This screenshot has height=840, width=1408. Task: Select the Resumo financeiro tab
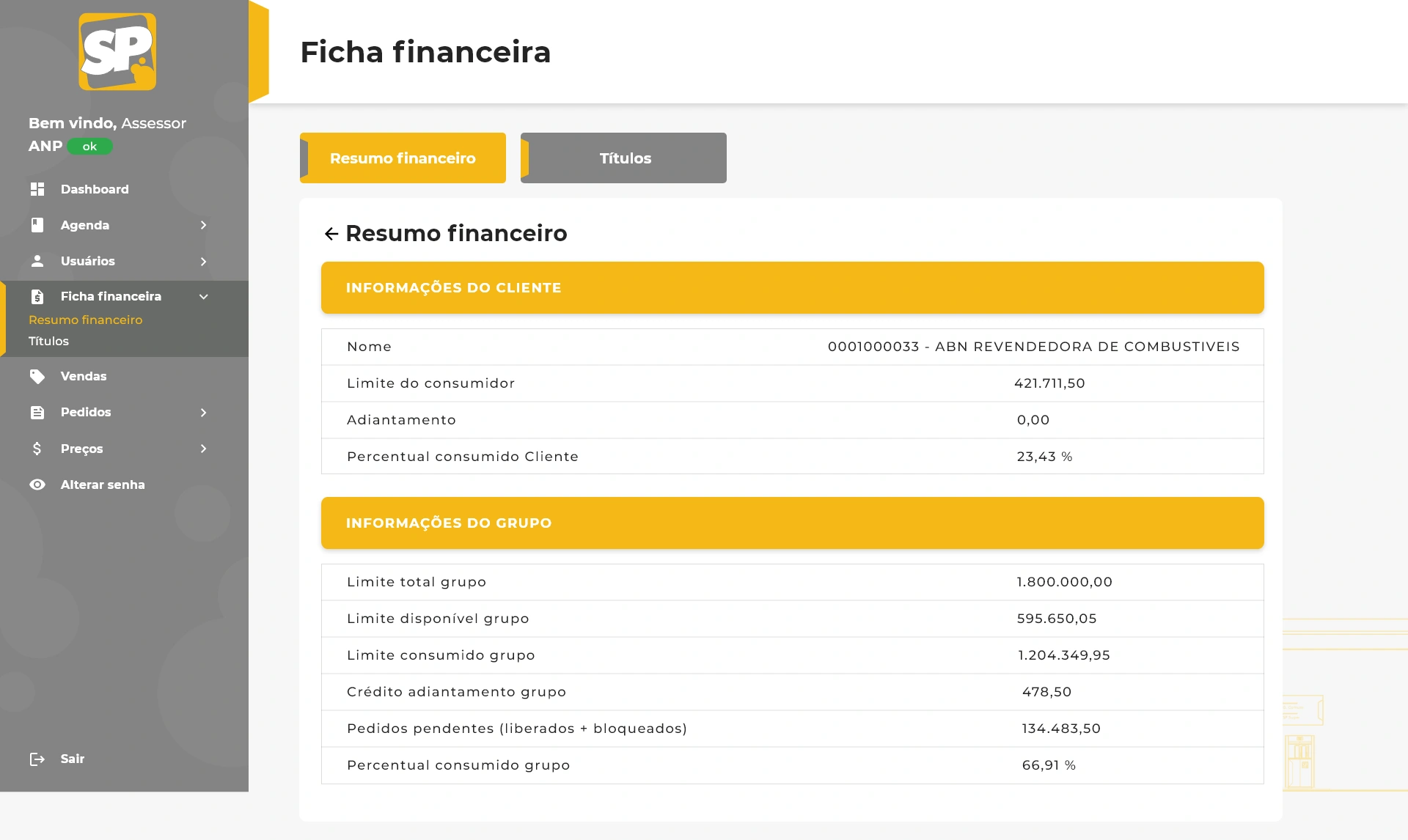[x=403, y=158]
